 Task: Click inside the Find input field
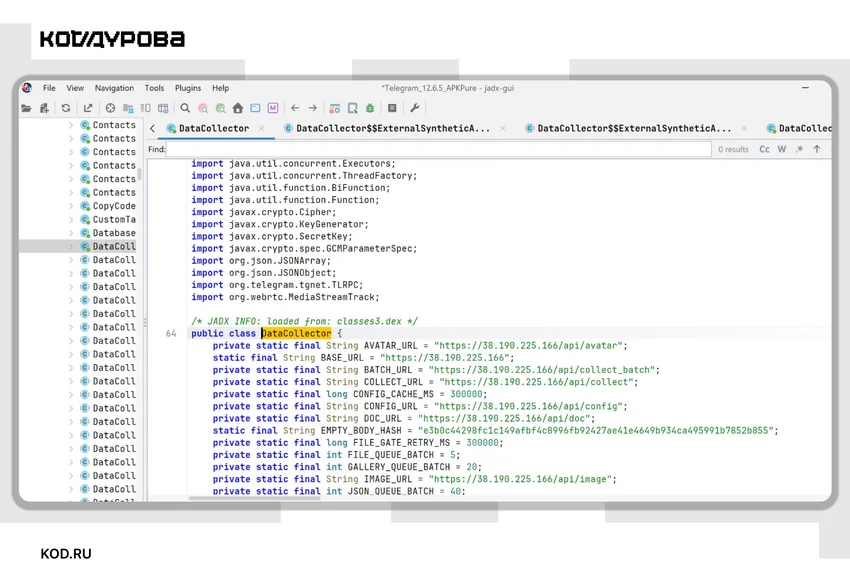(x=439, y=149)
